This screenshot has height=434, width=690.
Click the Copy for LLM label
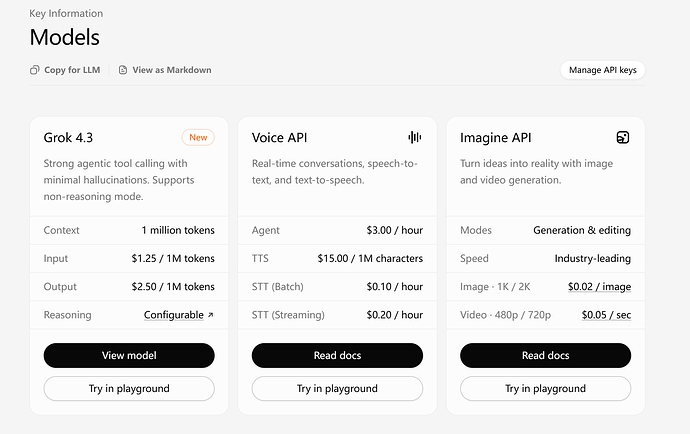72,70
